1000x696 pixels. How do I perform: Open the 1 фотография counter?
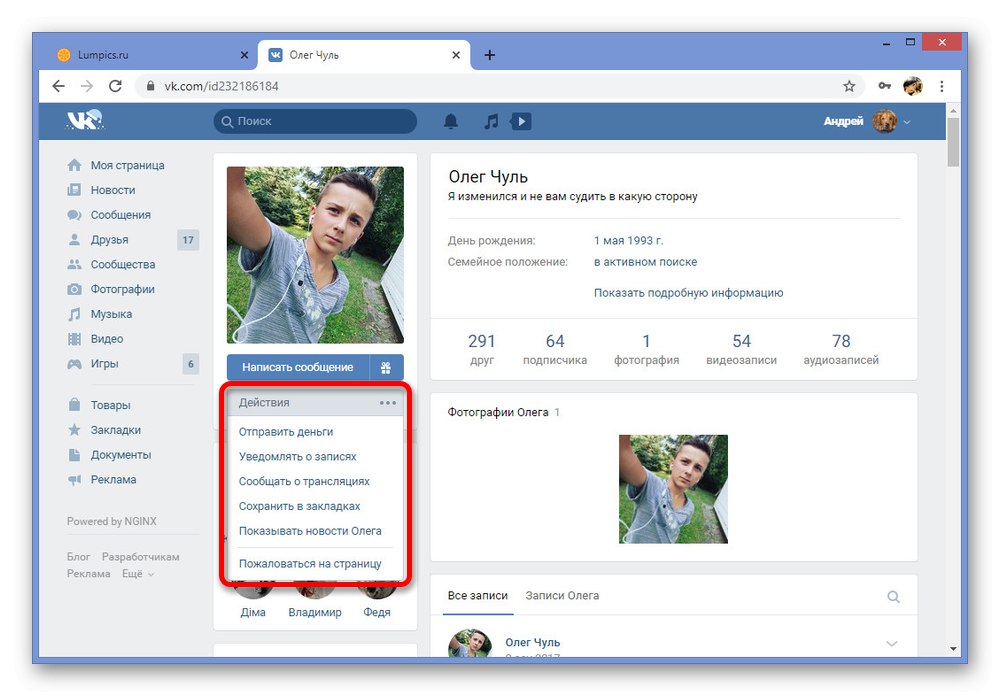646,350
